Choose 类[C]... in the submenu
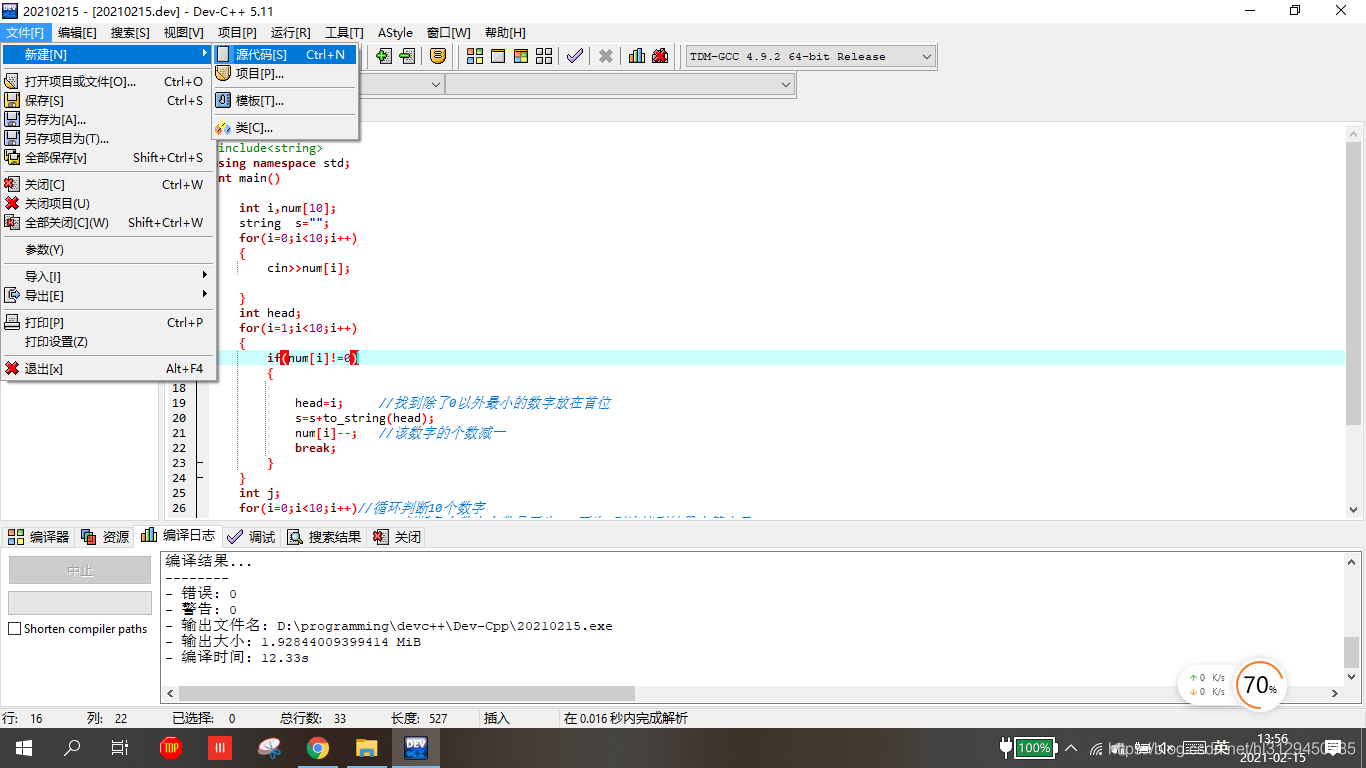Screen dimensions: 1366x768 [x=284, y=127]
